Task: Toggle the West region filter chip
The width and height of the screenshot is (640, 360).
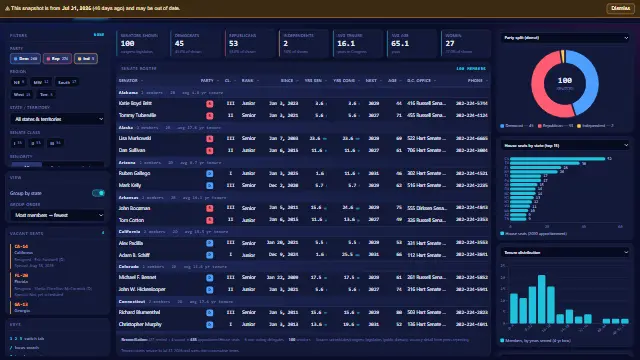Action: [x=22, y=94]
